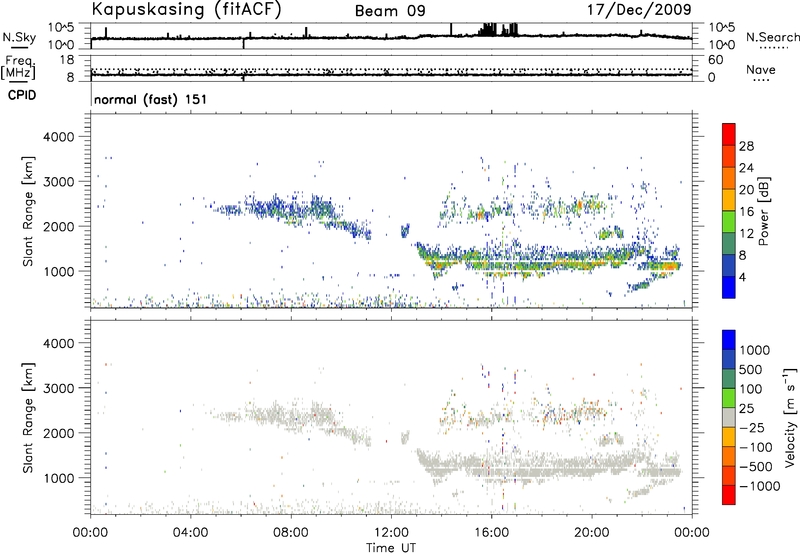
Task: Click the 'Nave' legend label
Action: (761, 69)
